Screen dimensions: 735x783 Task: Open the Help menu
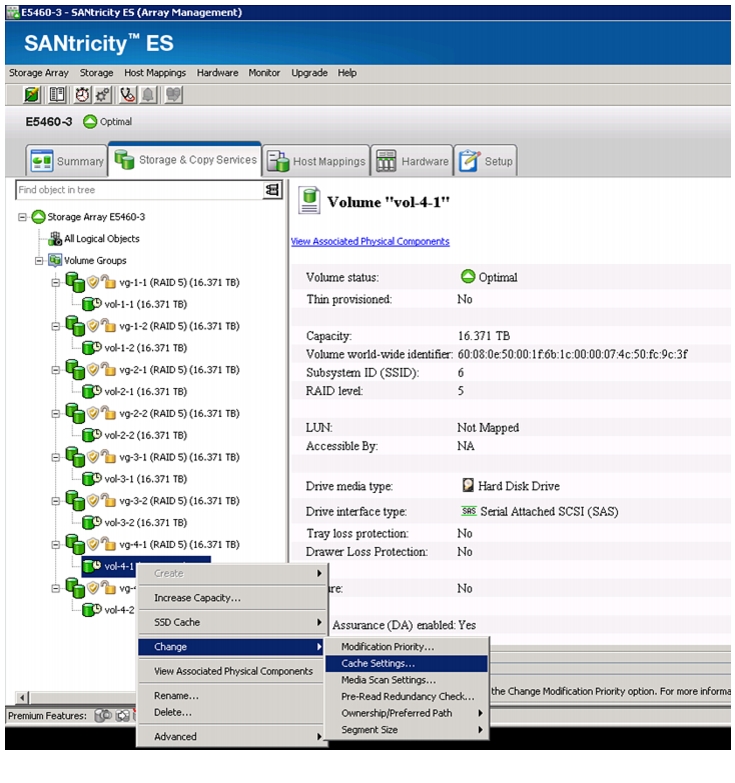pyautogui.click(x=347, y=73)
